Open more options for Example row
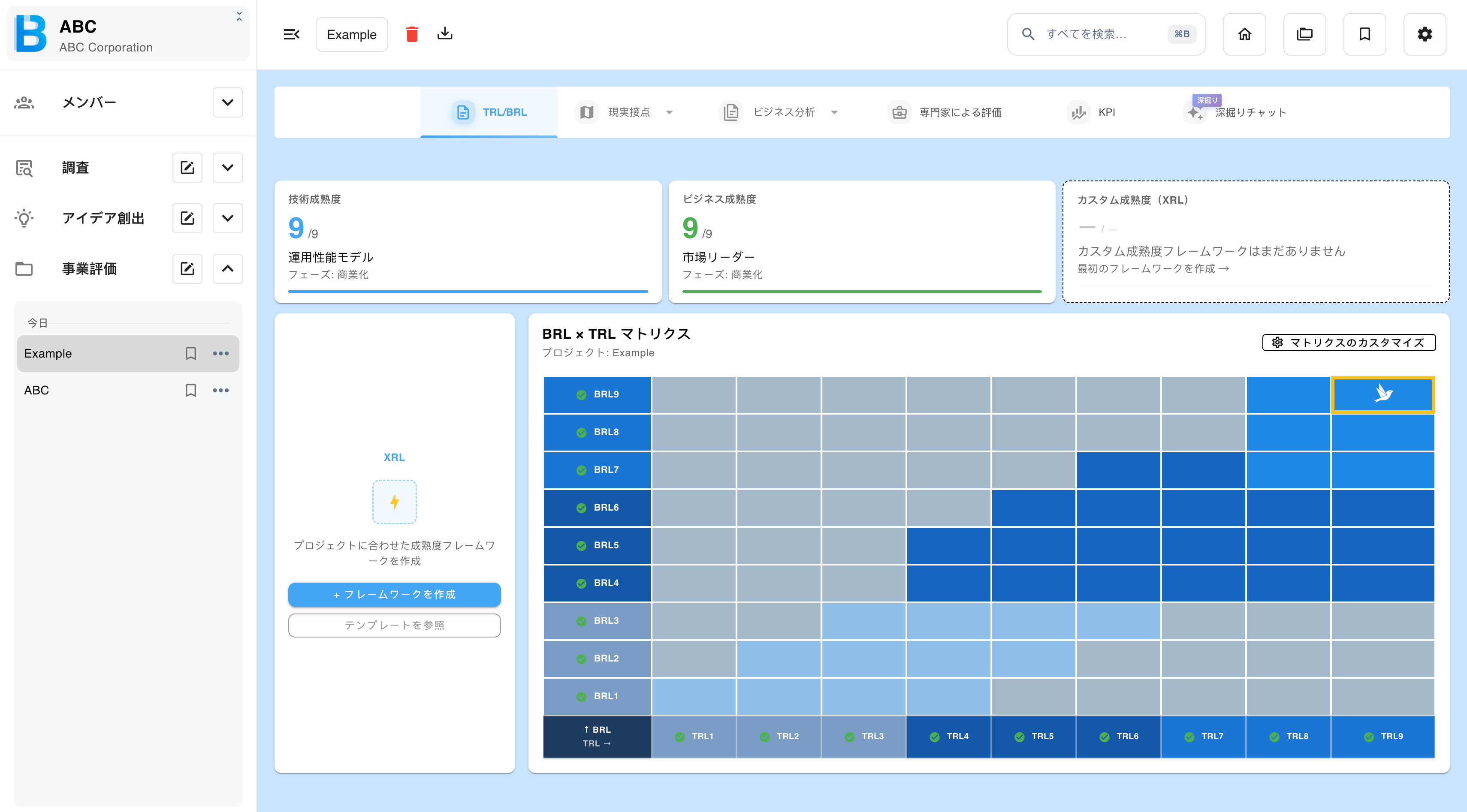The width and height of the screenshot is (1467, 812). (221, 353)
